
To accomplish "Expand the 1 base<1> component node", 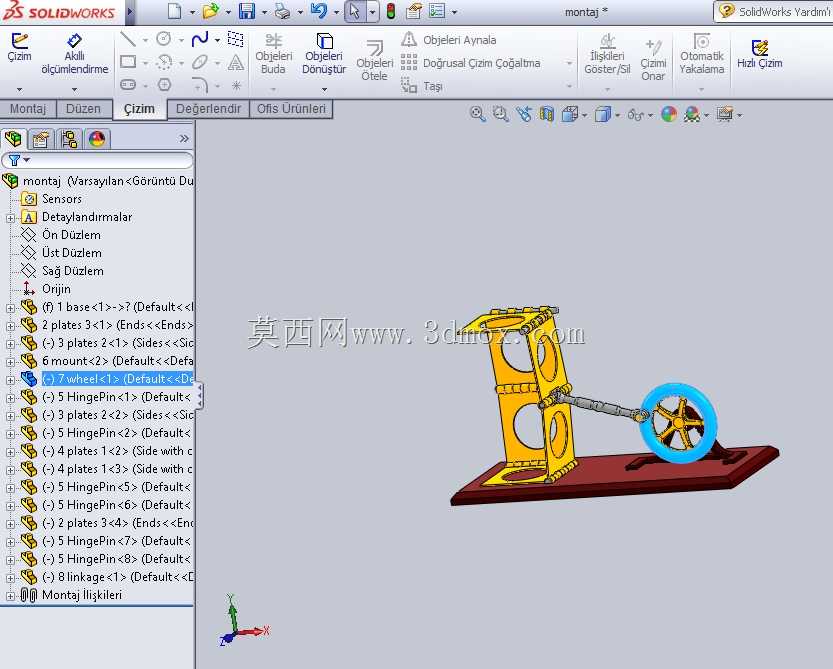I will coord(10,308).
